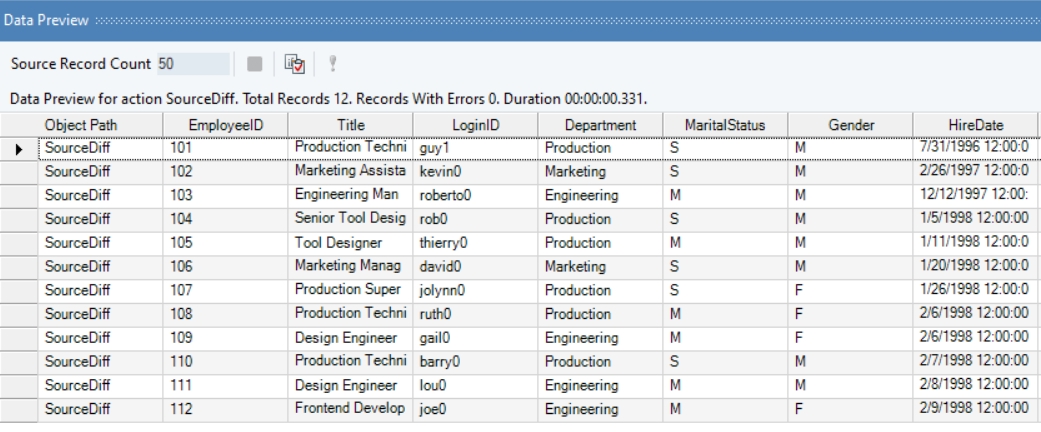Click the exclamation mark errors icon
The height and width of the screenshot is (432, 1041).
tap(332, 64)
